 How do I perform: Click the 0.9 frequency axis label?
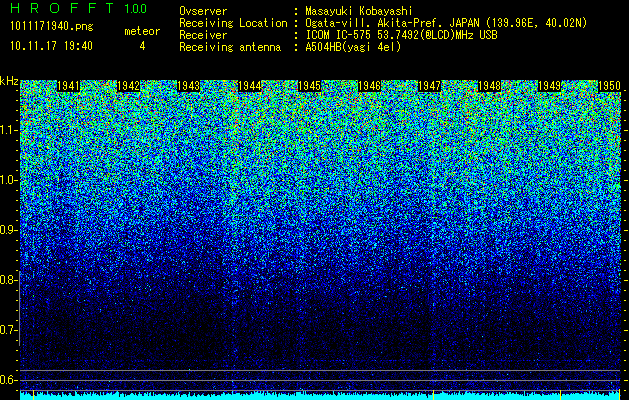8,230
